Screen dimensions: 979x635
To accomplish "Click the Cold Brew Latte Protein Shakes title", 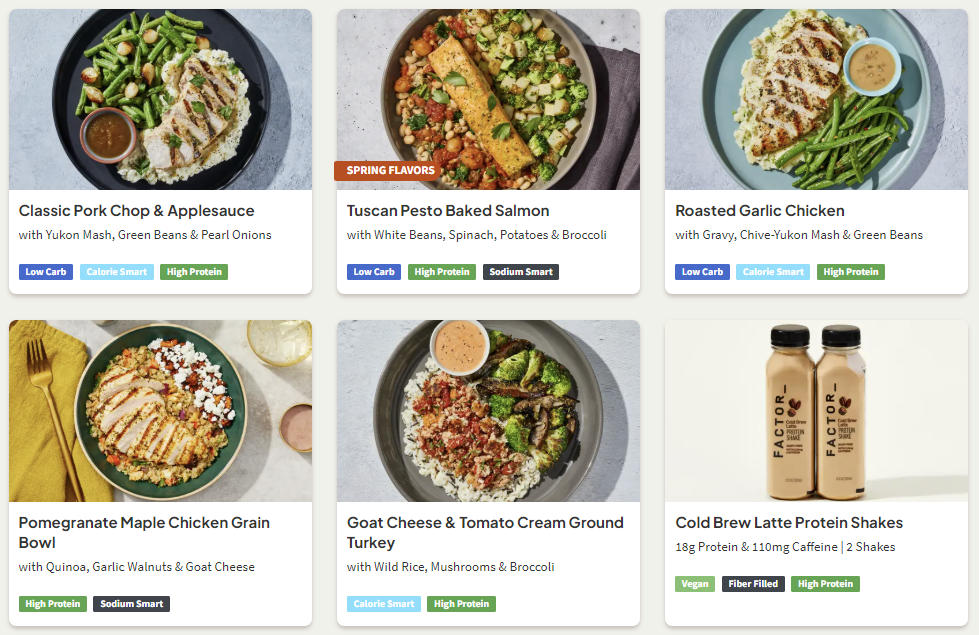I will click(789, 523).
